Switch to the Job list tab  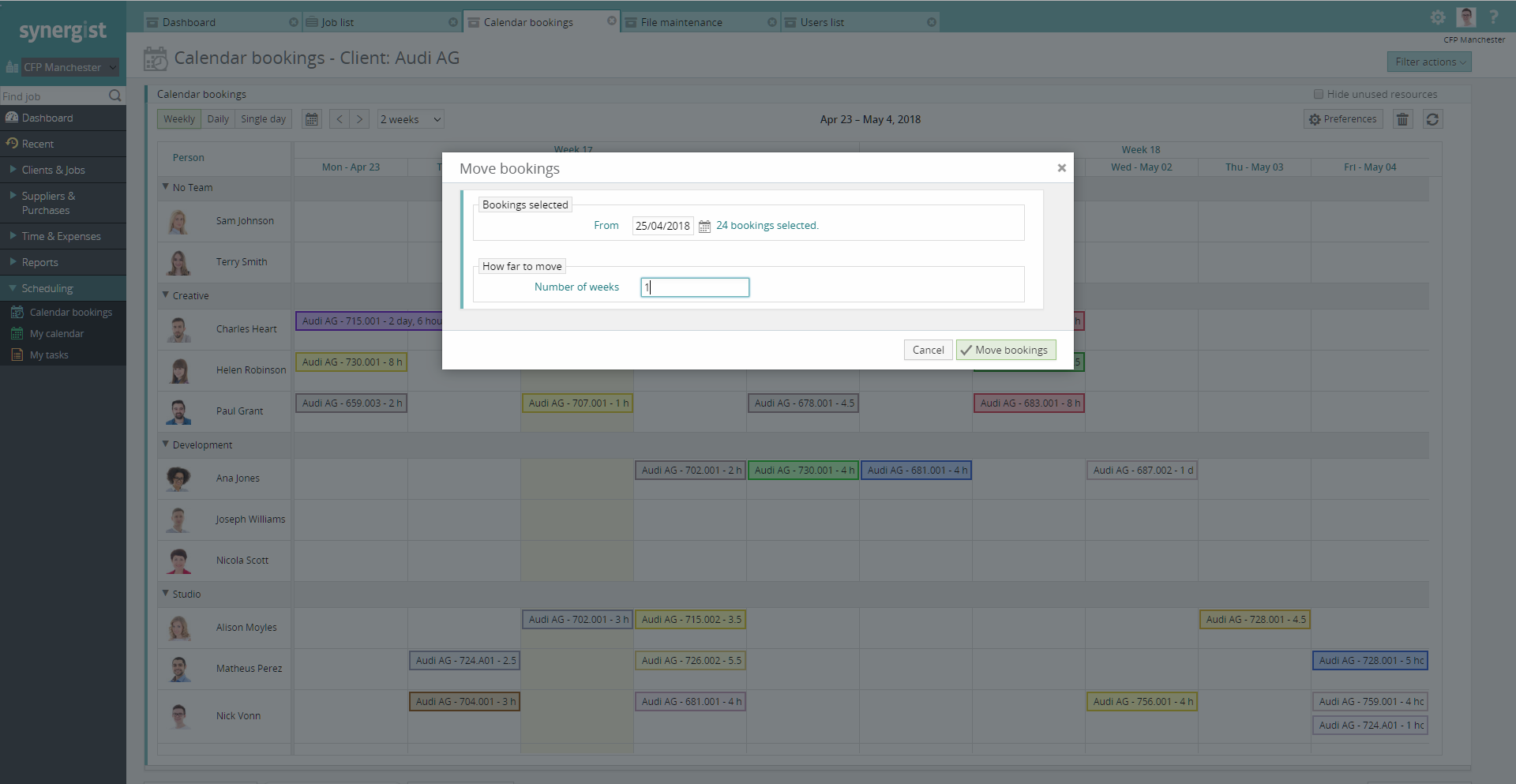[x=382, y=22]
